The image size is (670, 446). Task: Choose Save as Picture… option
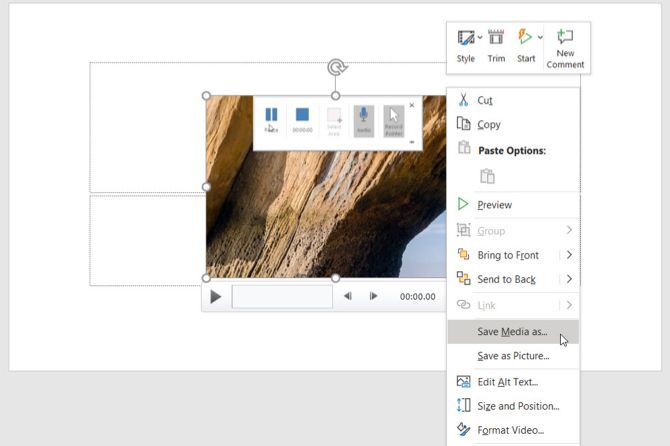[x=512, y=356]
